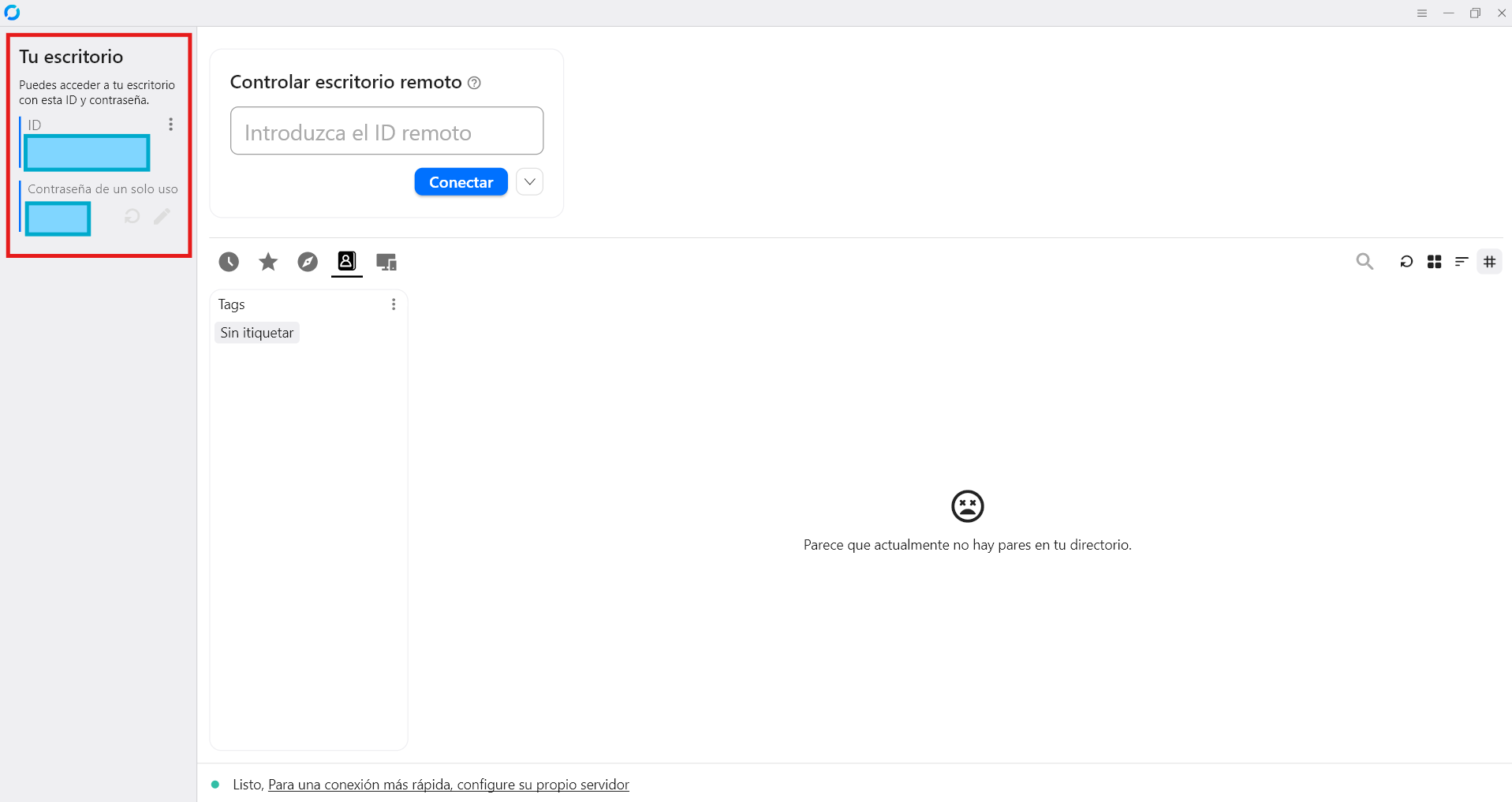Click the Conectar button

pyautogui.click(x=461, y=182)
